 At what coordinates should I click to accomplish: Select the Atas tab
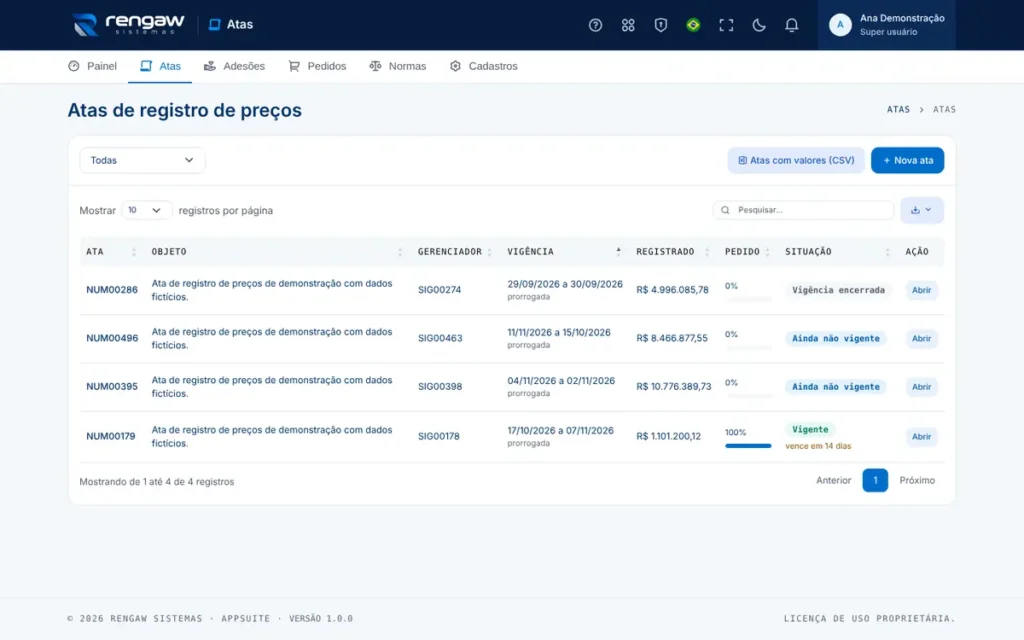160,66
